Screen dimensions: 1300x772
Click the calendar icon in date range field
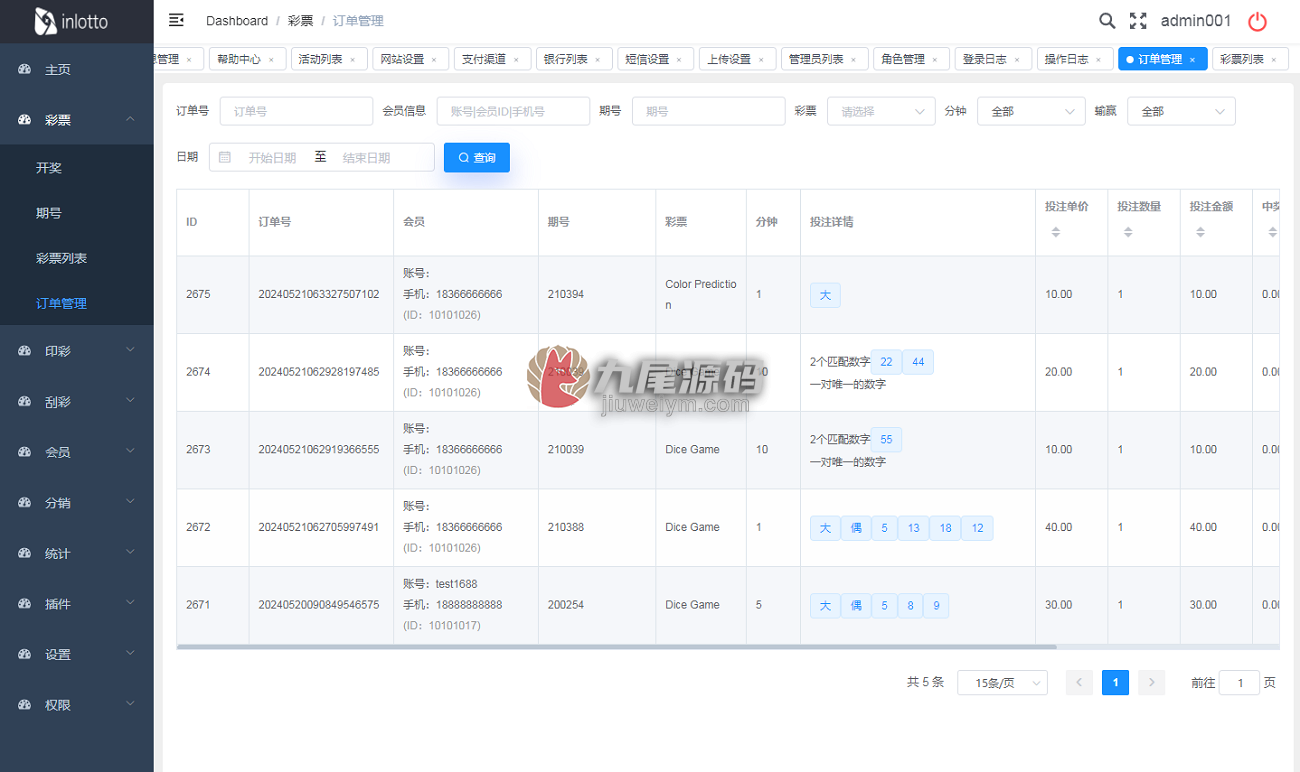coord(225,157)
